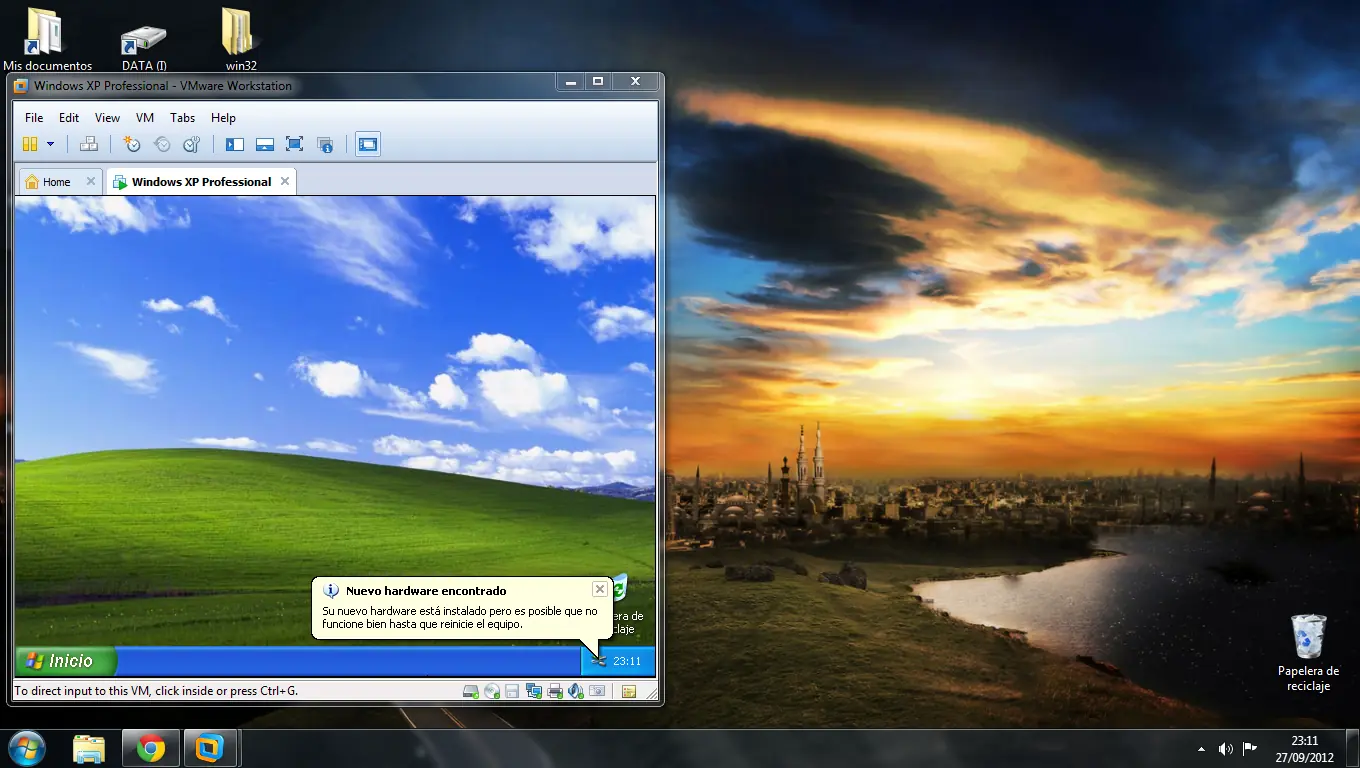This screenshot has width=1360, height=768.
Task: Open the Action Center flag icon
Action: (1250, 748)
